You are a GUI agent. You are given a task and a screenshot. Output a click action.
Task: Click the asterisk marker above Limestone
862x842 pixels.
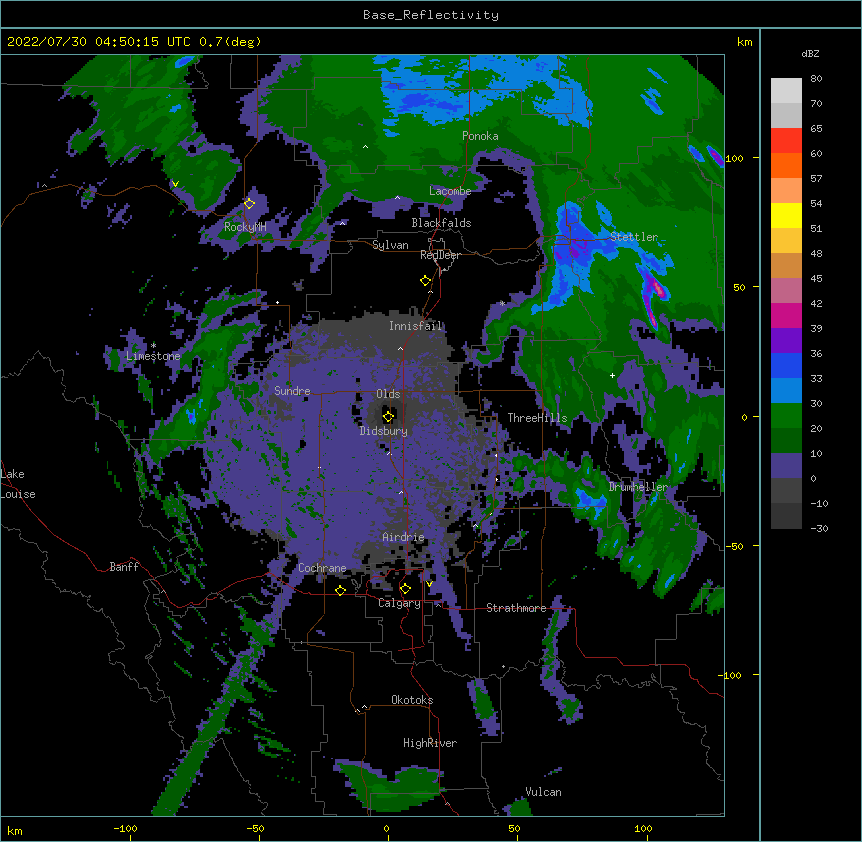coord(153,345)
